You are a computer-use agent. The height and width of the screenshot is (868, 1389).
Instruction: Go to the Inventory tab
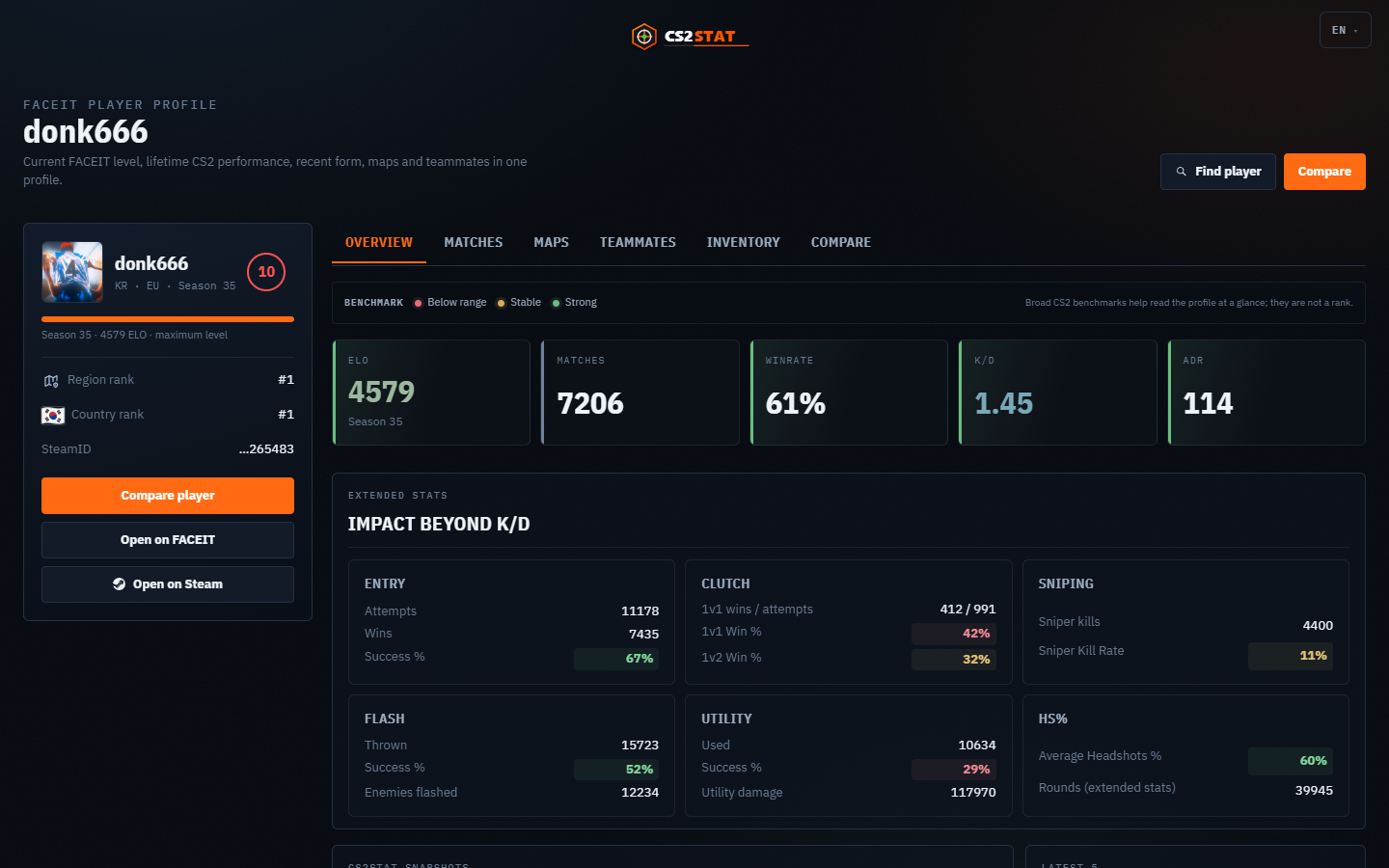(x=744, y=243)
